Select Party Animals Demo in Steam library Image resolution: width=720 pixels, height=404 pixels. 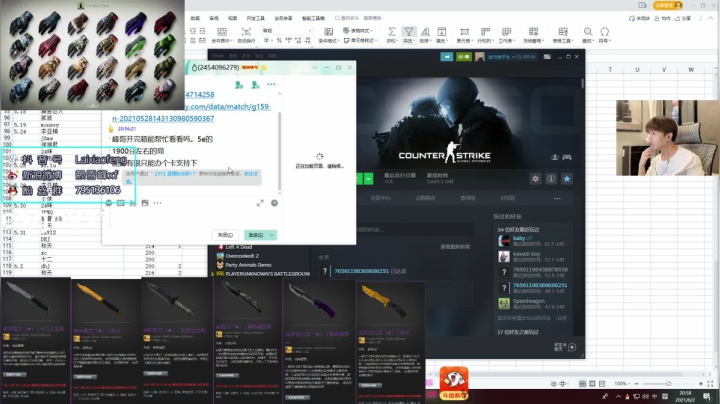pyautogui.click(x=248, y=265)
